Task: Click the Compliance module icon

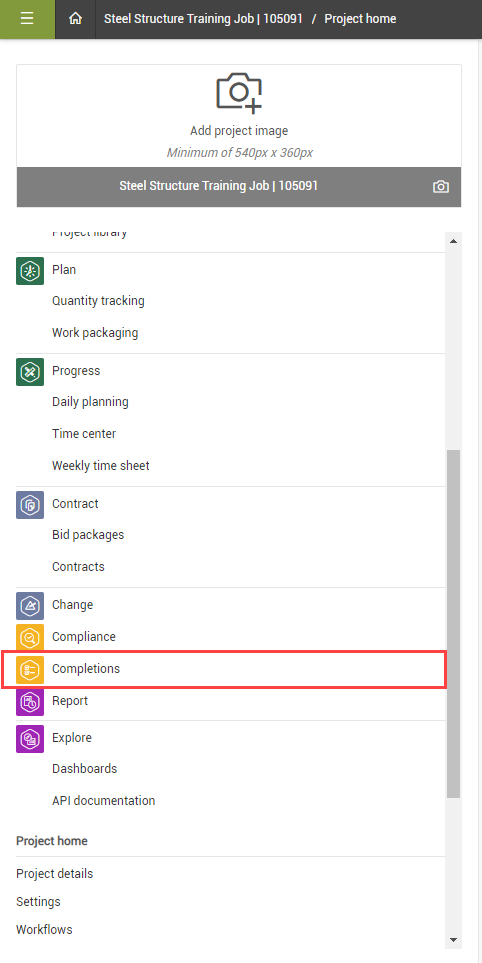Action: point(29,637)
